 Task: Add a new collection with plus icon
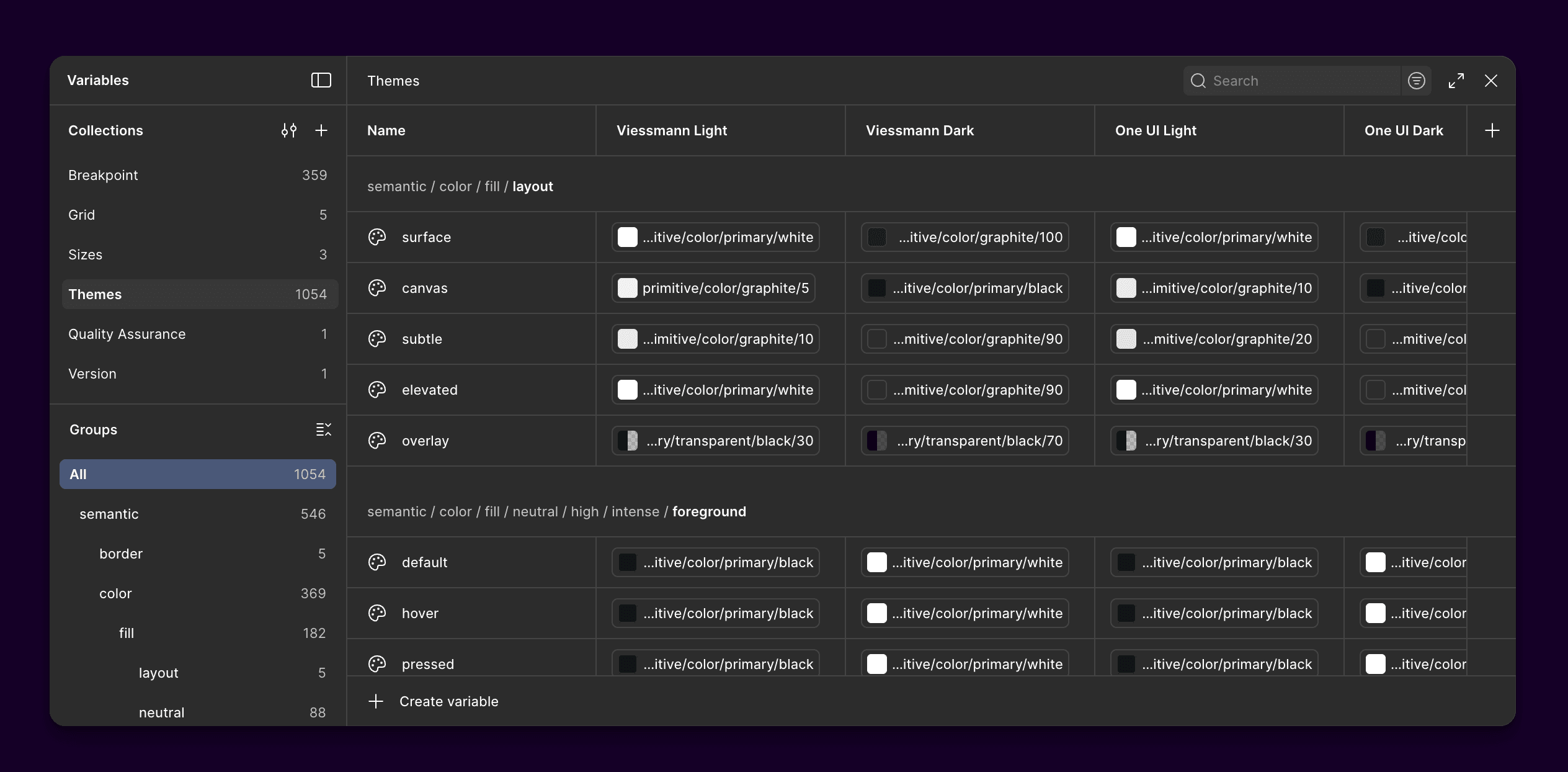coord(321,130)
